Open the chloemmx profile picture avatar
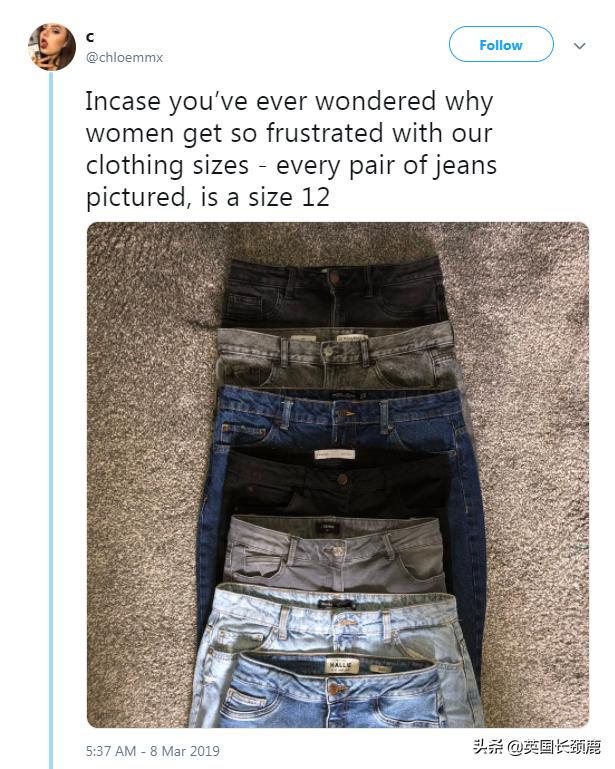Image resolution: width=615 pixels, height=769 pixels. pos(52,47)
